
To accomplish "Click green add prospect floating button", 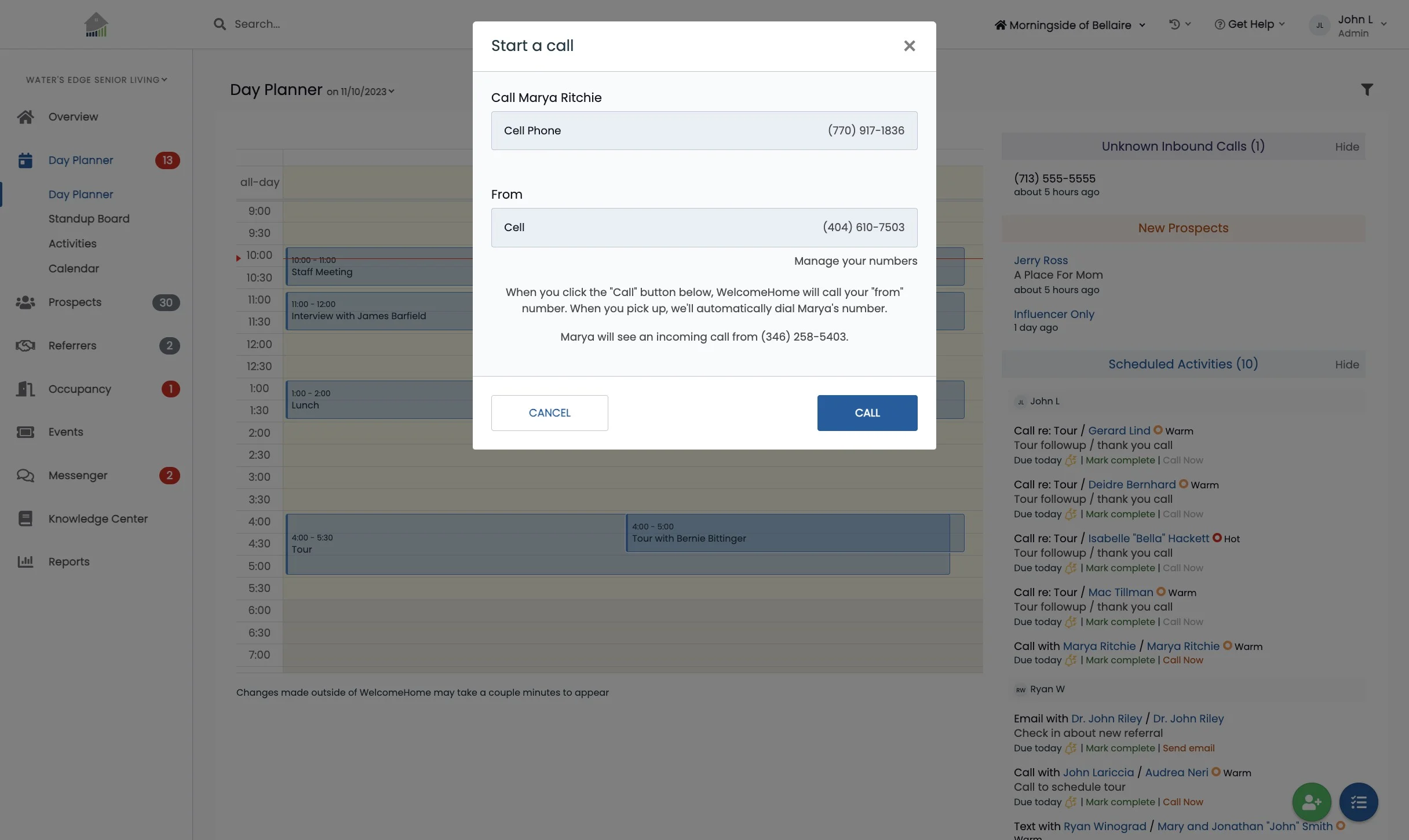I will coord(1311,802).
